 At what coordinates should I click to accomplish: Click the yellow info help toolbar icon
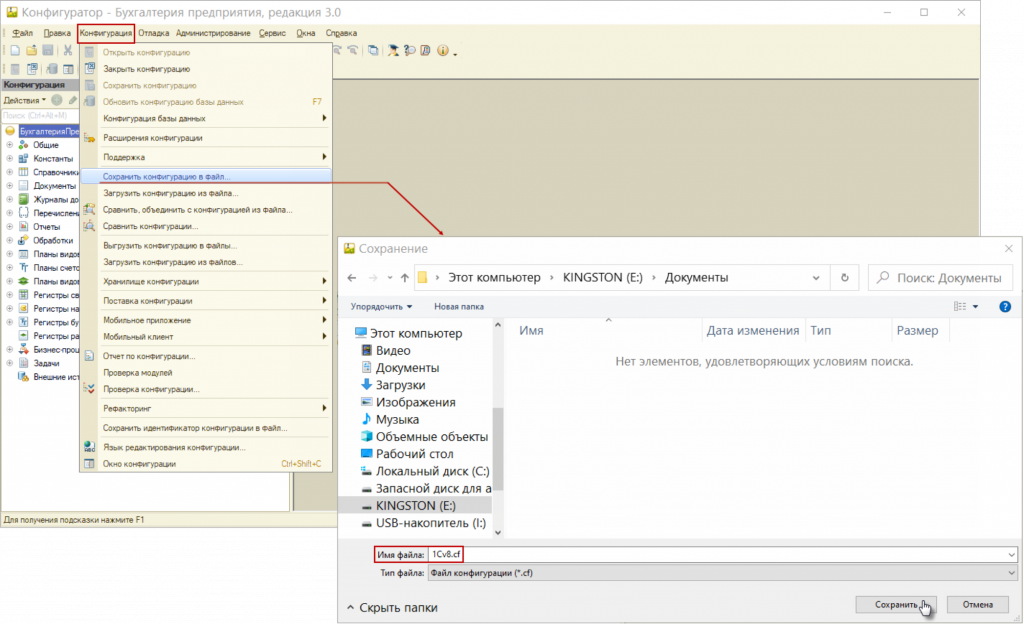(442, 51)
